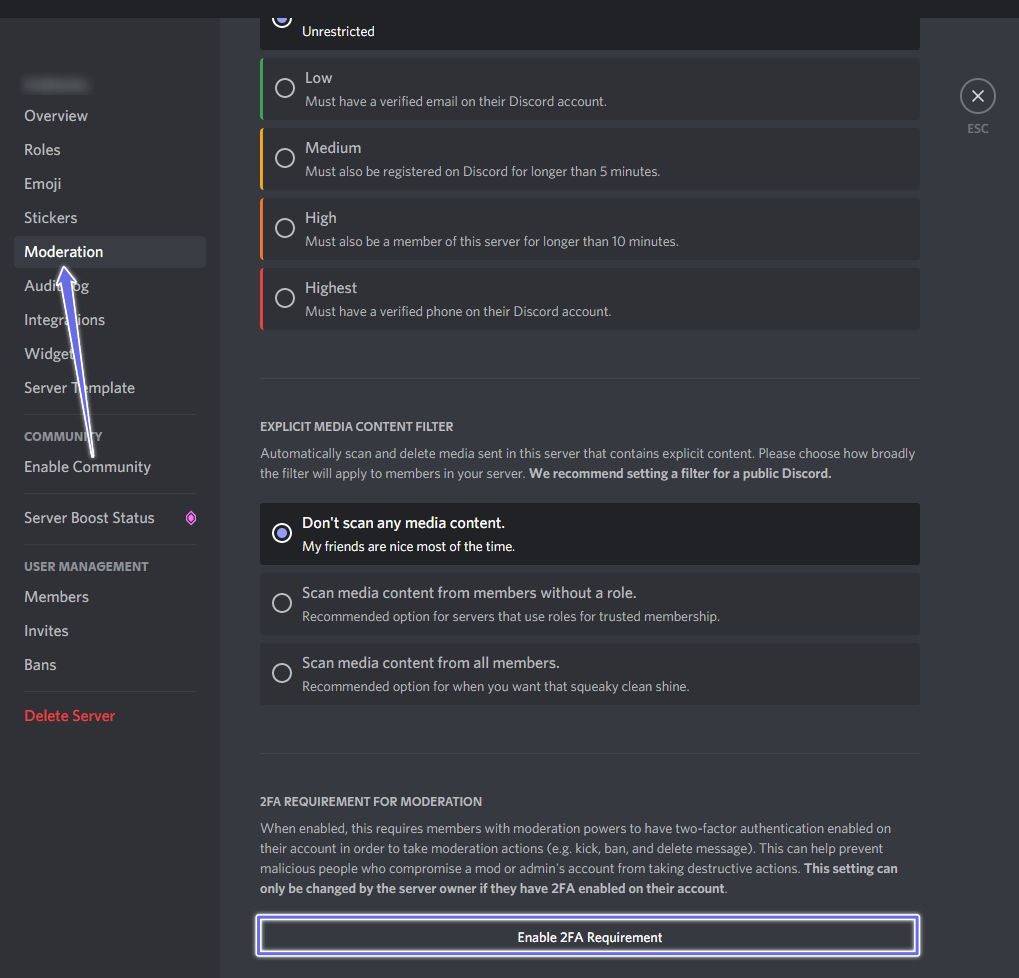Click Enable Community in sidebar
The width and height of the screenshot is (1019, 978).
pos(87,467)
